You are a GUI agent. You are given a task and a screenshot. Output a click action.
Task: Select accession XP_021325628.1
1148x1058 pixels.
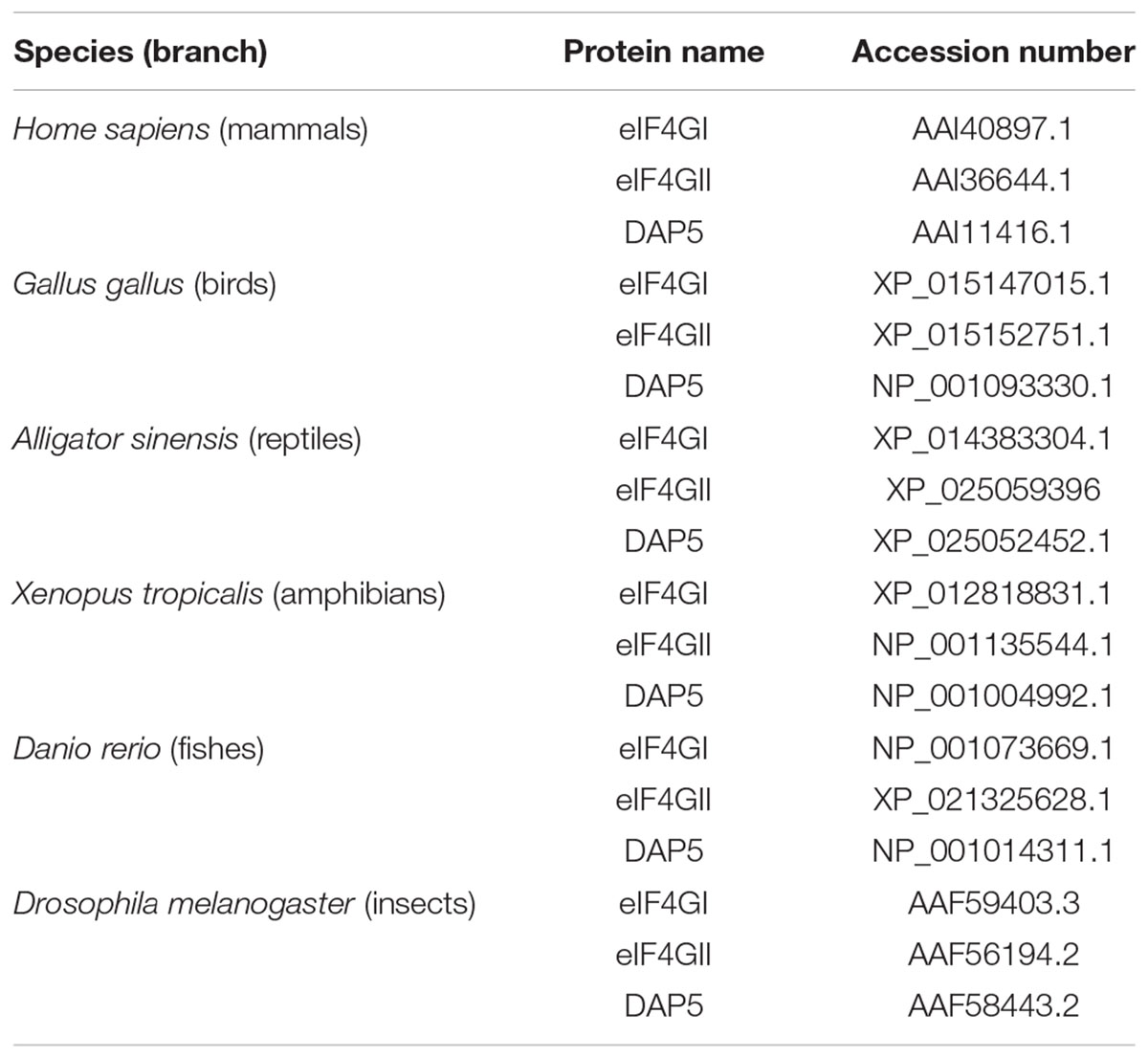pyautogui.click(x=993, y=800)
